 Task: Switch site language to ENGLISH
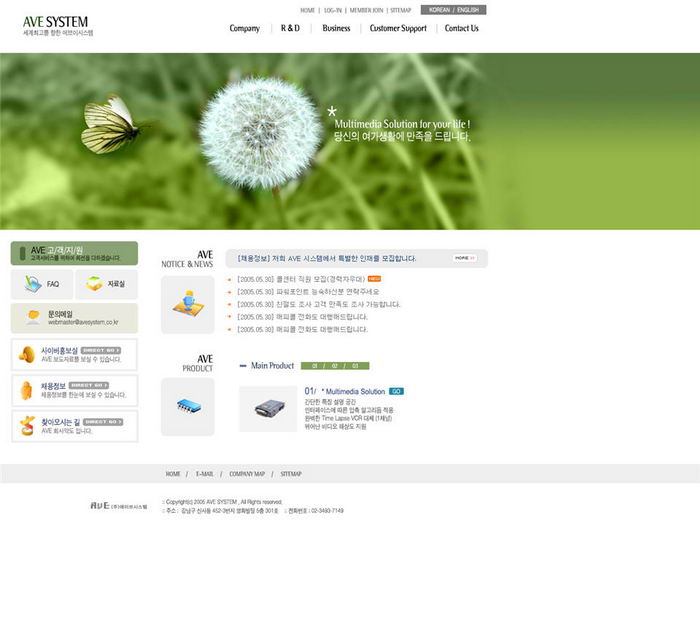[x=468, y=10]
